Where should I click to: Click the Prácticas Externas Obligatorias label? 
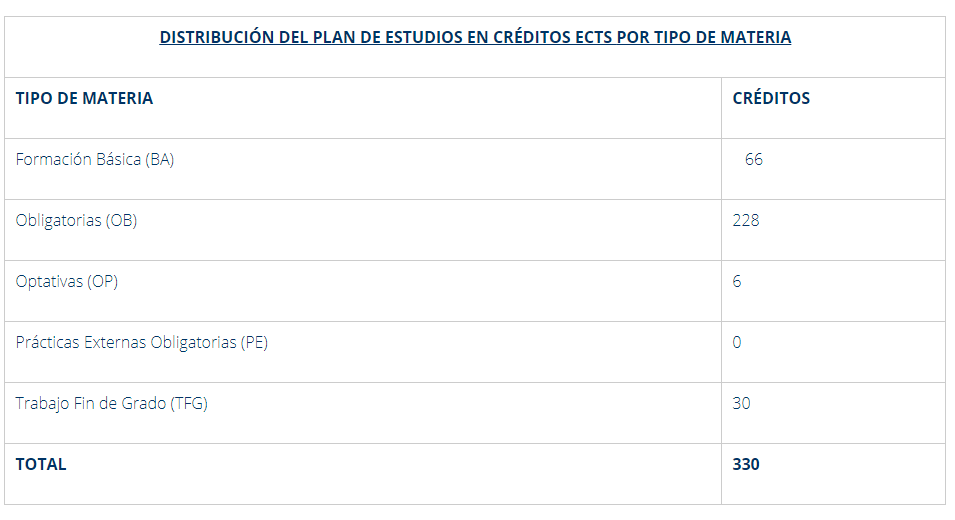(126, 343)
